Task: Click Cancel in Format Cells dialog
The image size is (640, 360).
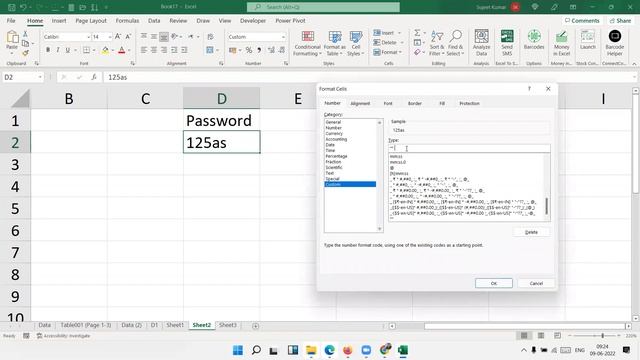Action: (536, 283)
